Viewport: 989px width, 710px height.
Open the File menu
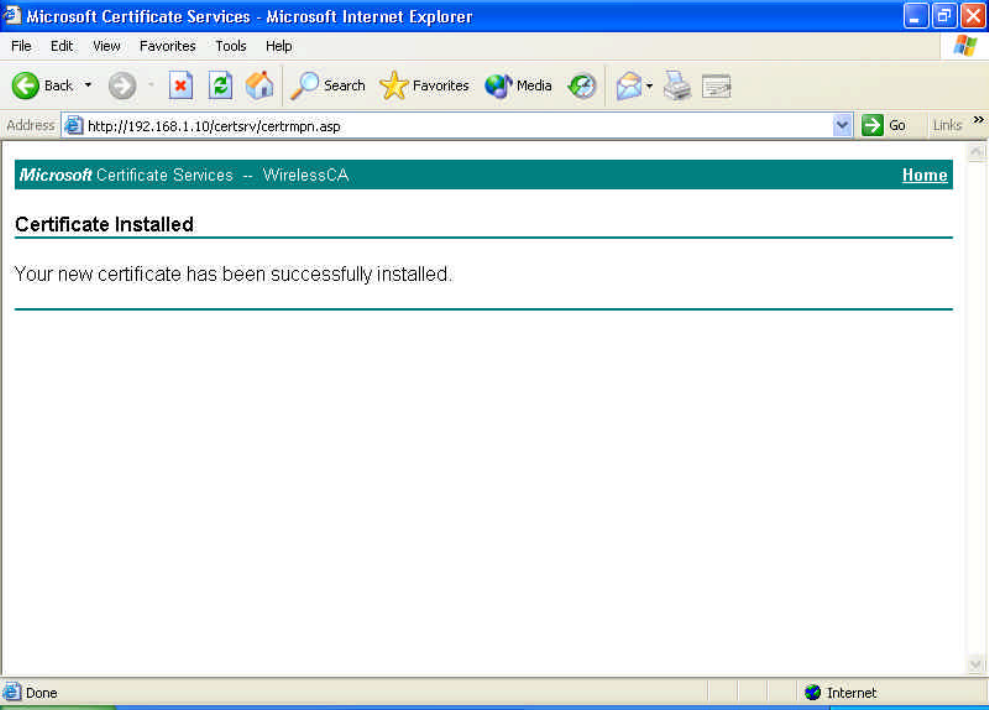point(21,46)
